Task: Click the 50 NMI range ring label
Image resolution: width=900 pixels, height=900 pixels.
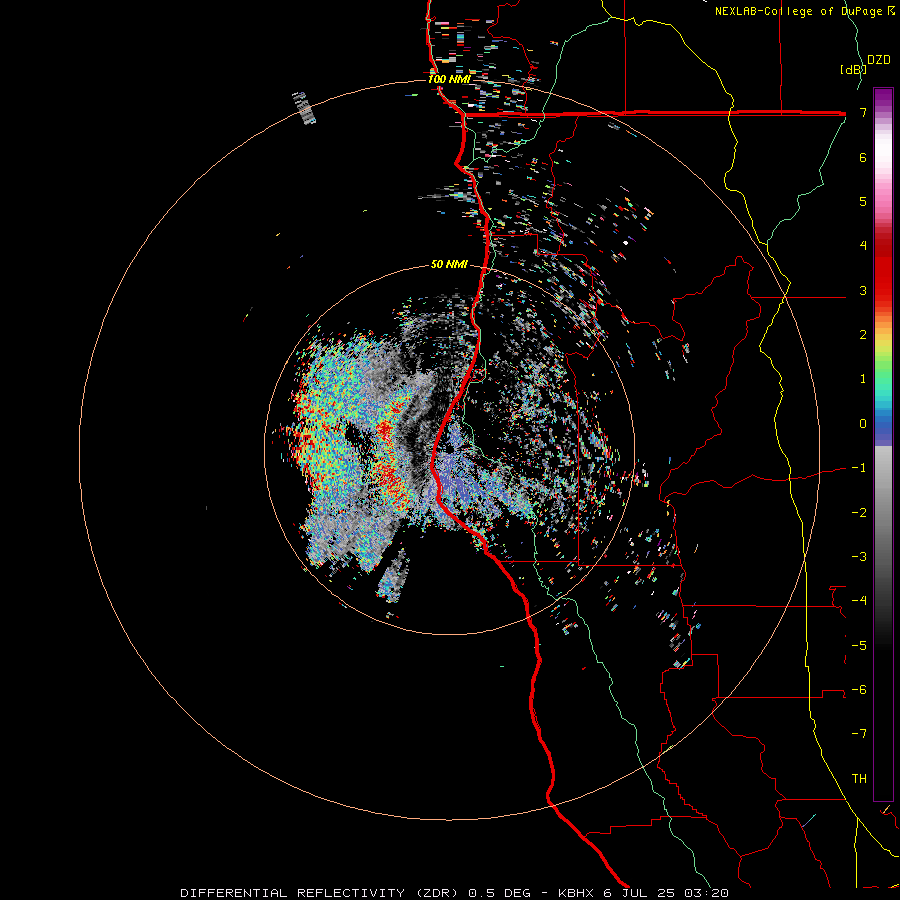Action: (449, 264)
